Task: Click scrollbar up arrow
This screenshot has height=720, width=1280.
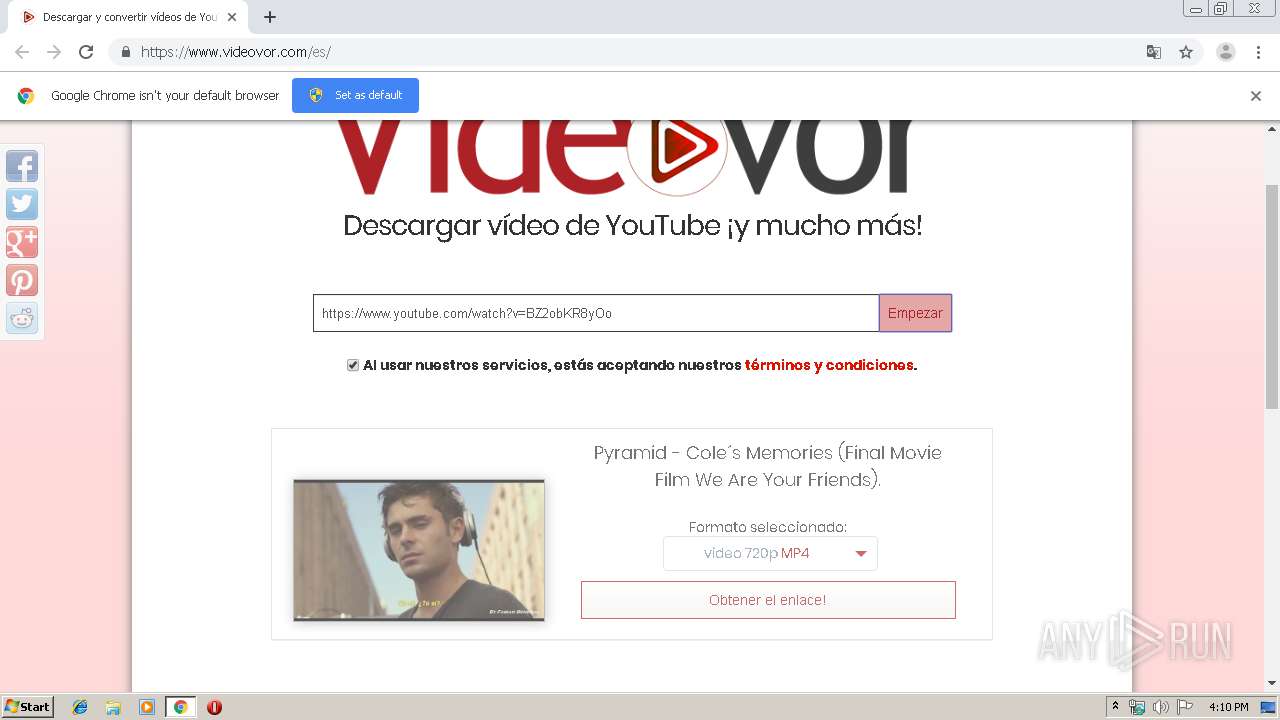Action: [1272, 129]
